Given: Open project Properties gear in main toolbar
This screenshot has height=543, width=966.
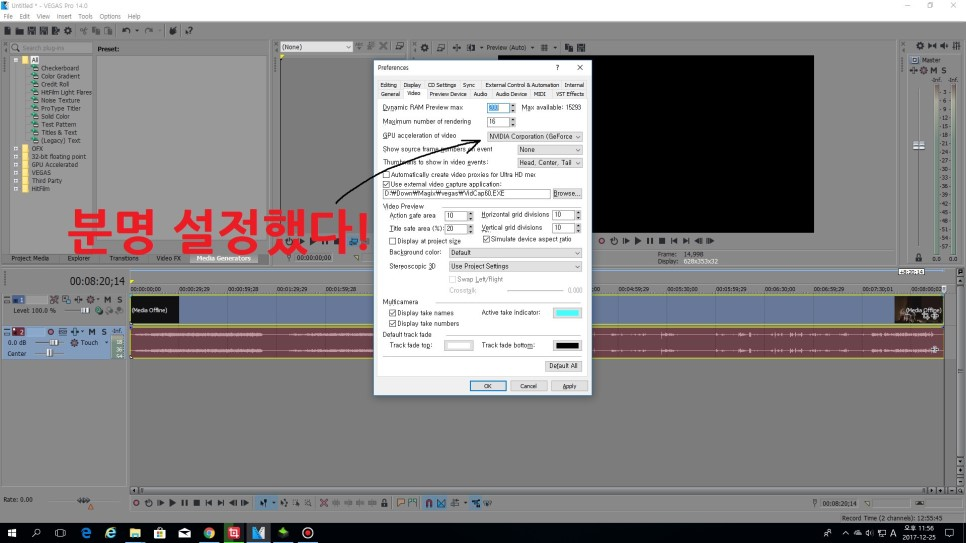Looking at the screenshot, I should point(68,31).
